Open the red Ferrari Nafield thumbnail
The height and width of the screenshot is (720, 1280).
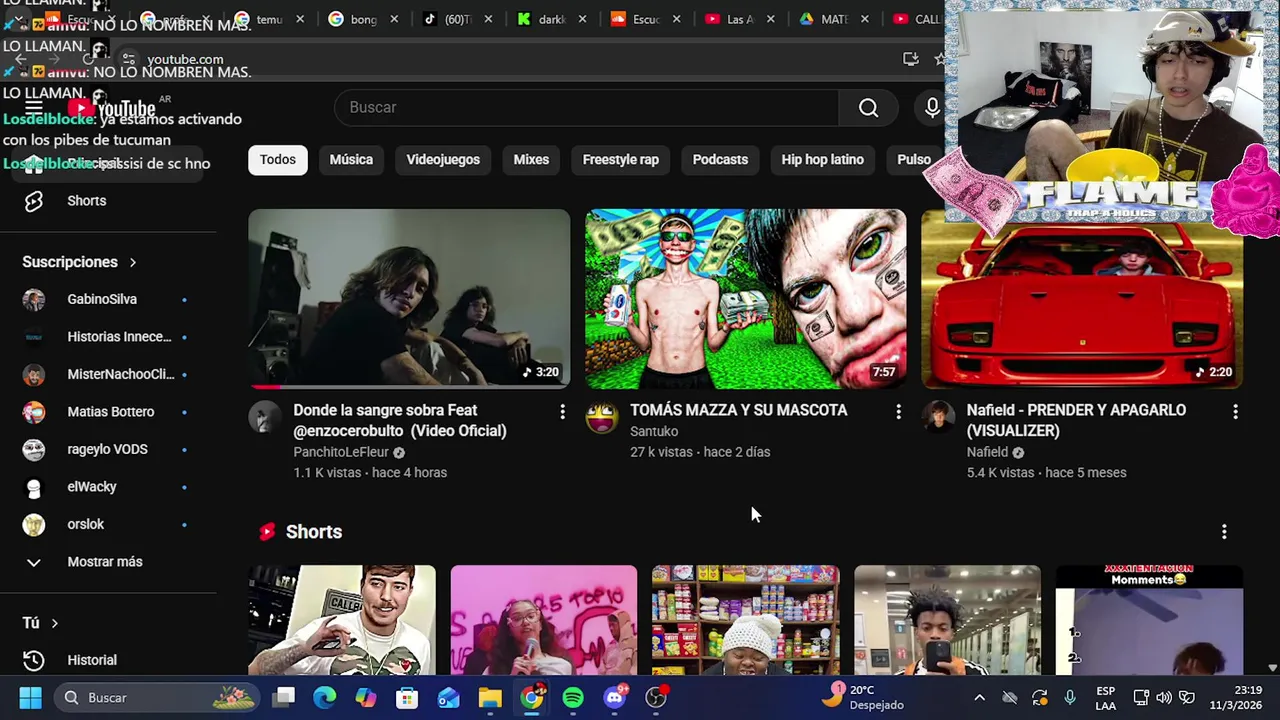coord(1082,298)
